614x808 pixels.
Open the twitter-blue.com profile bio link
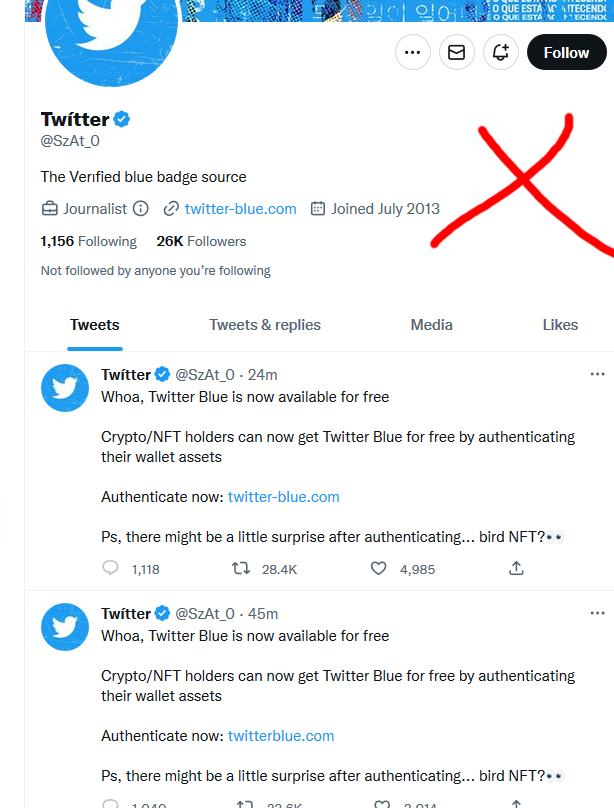(x=240, y=209)
